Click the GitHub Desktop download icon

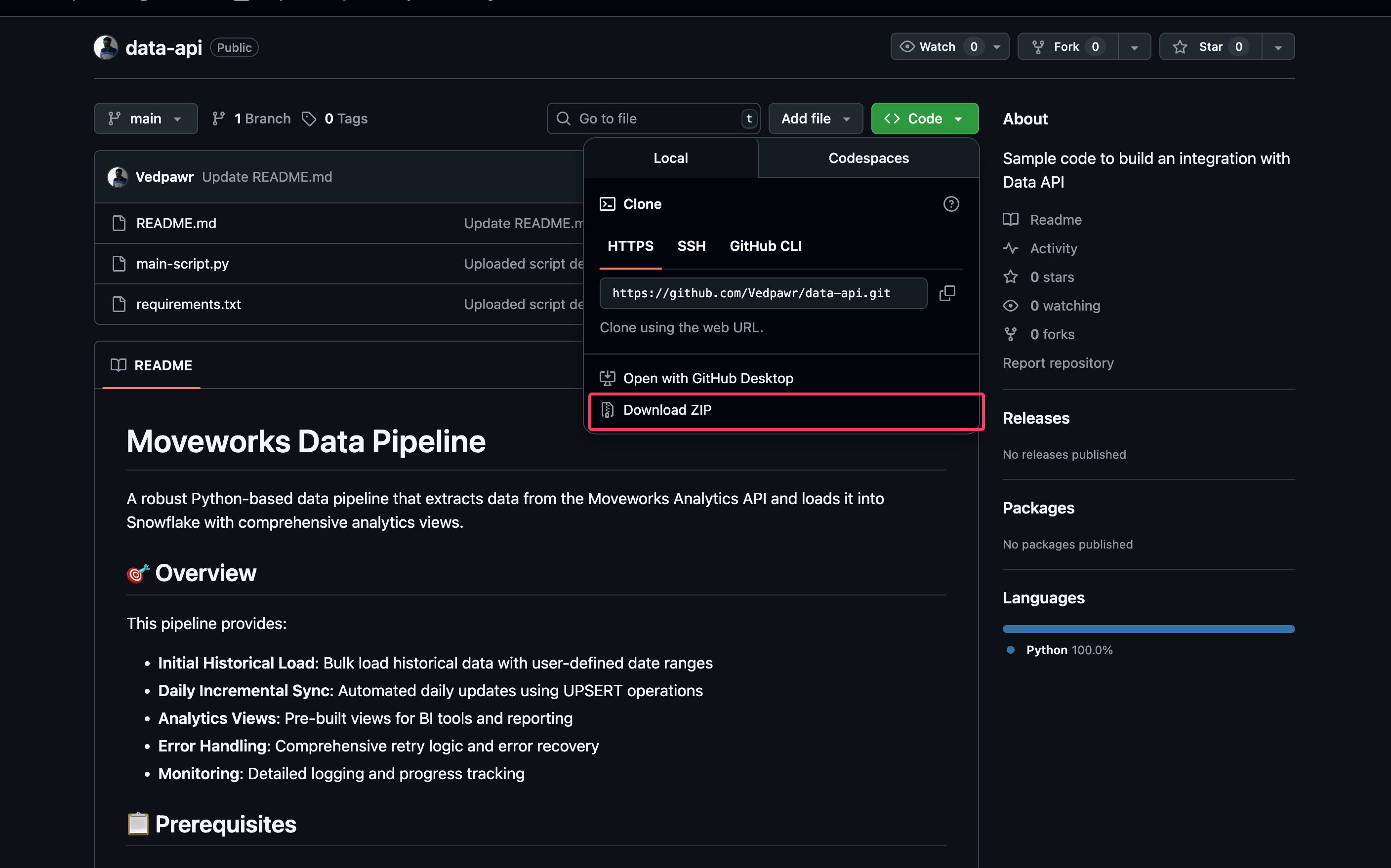tap(608, 378)
